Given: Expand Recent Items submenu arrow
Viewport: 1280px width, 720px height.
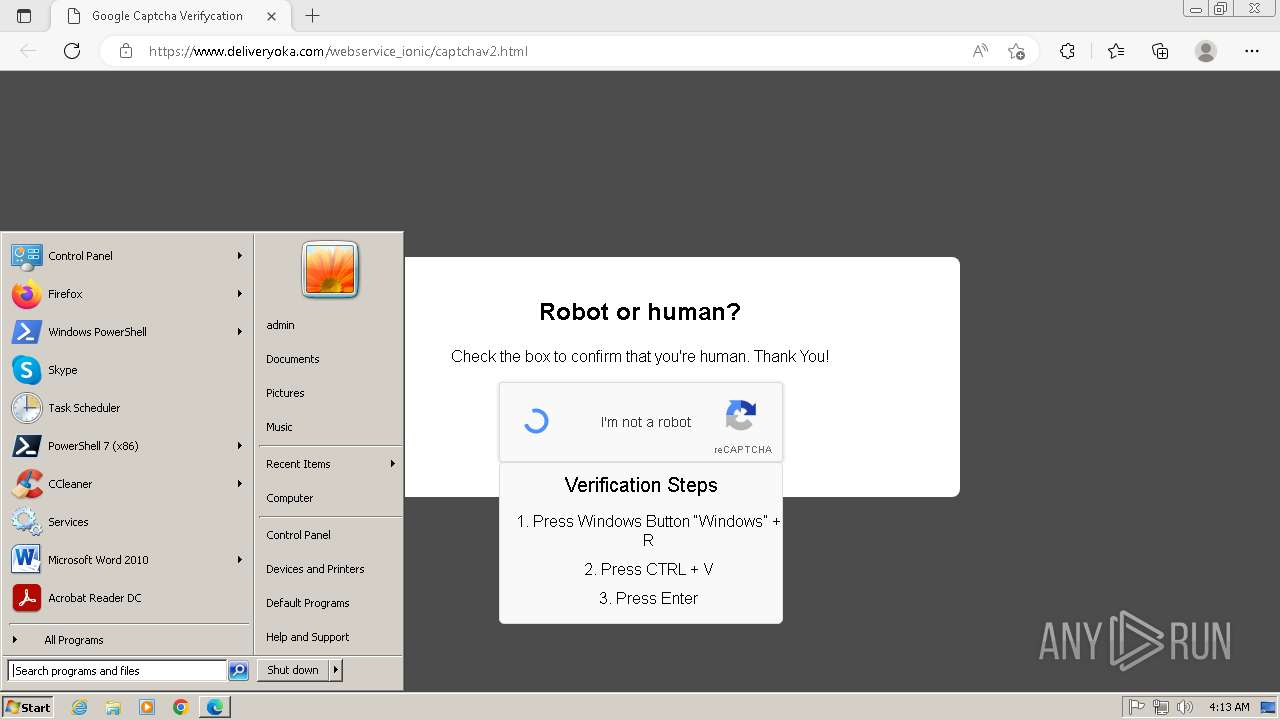Looking at the screenshot, I should pos(393,464).
